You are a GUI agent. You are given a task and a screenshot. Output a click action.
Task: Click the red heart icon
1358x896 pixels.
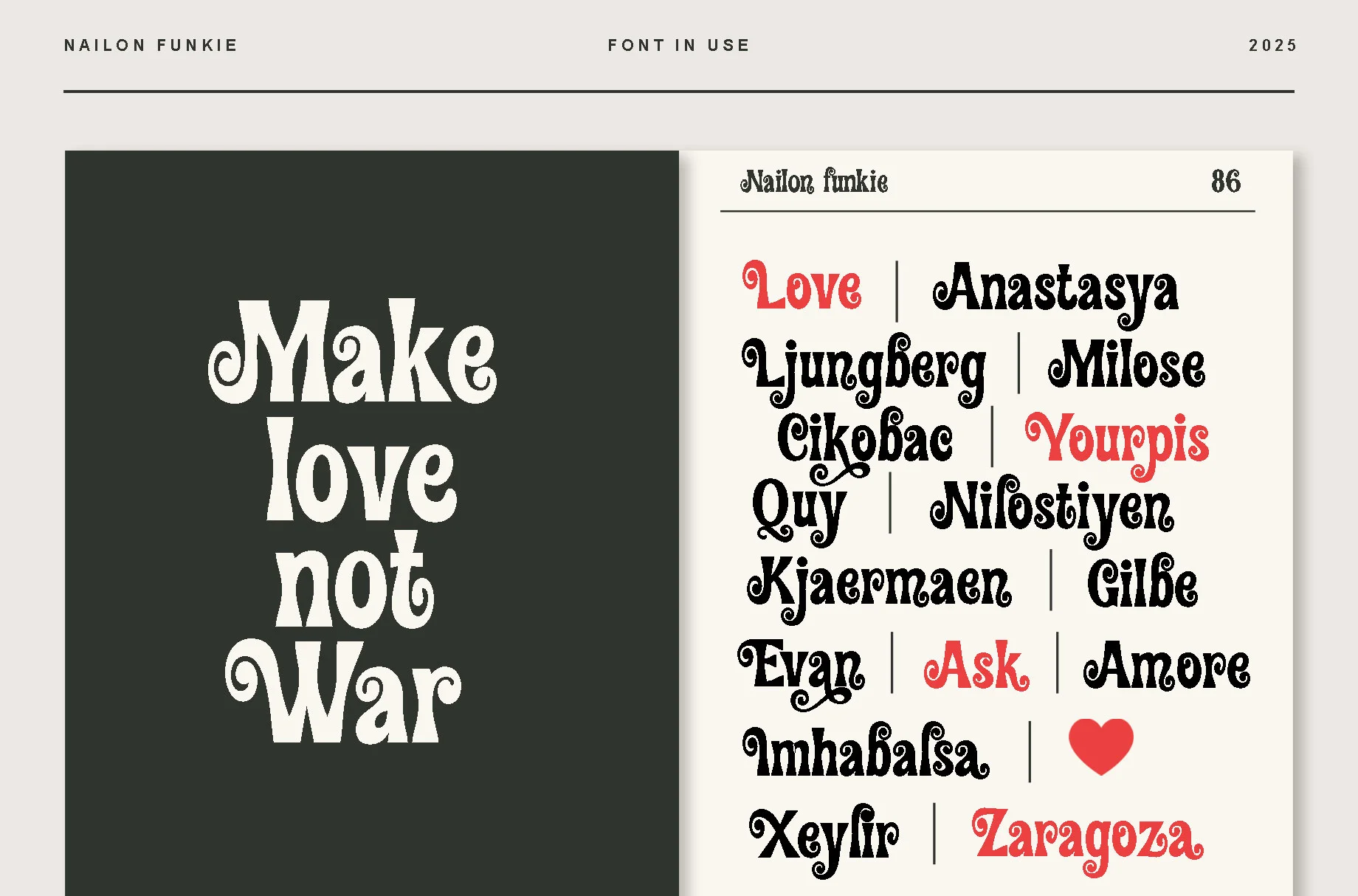point(1100,745)
